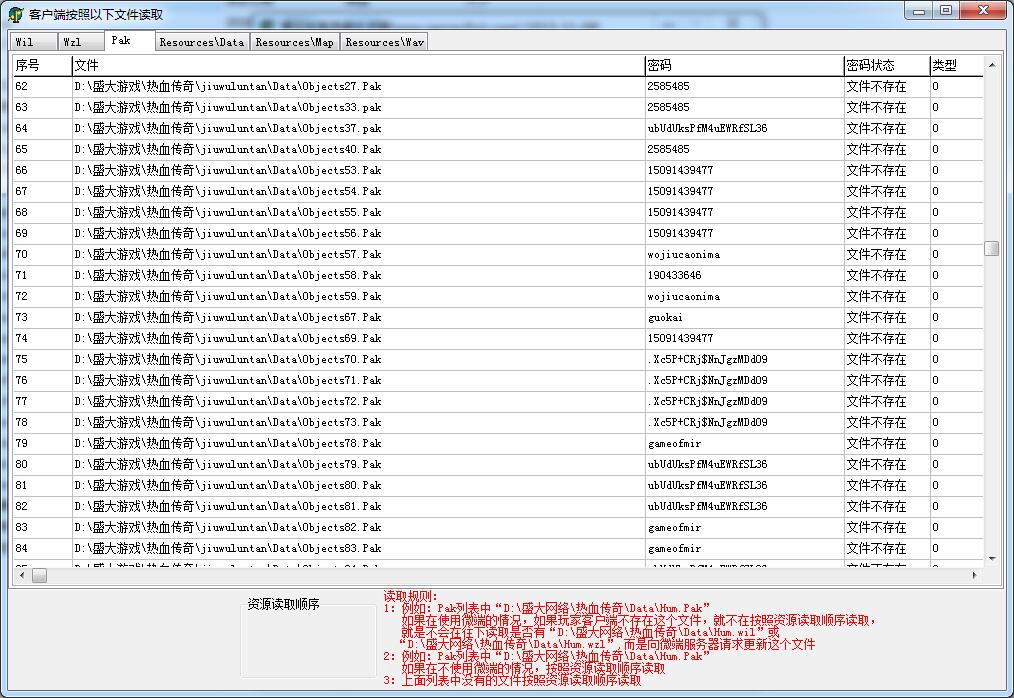This screenshot has height=698, width=1014.
Task: Click the 资源读取顺序 list box
Action: [308, 640]
